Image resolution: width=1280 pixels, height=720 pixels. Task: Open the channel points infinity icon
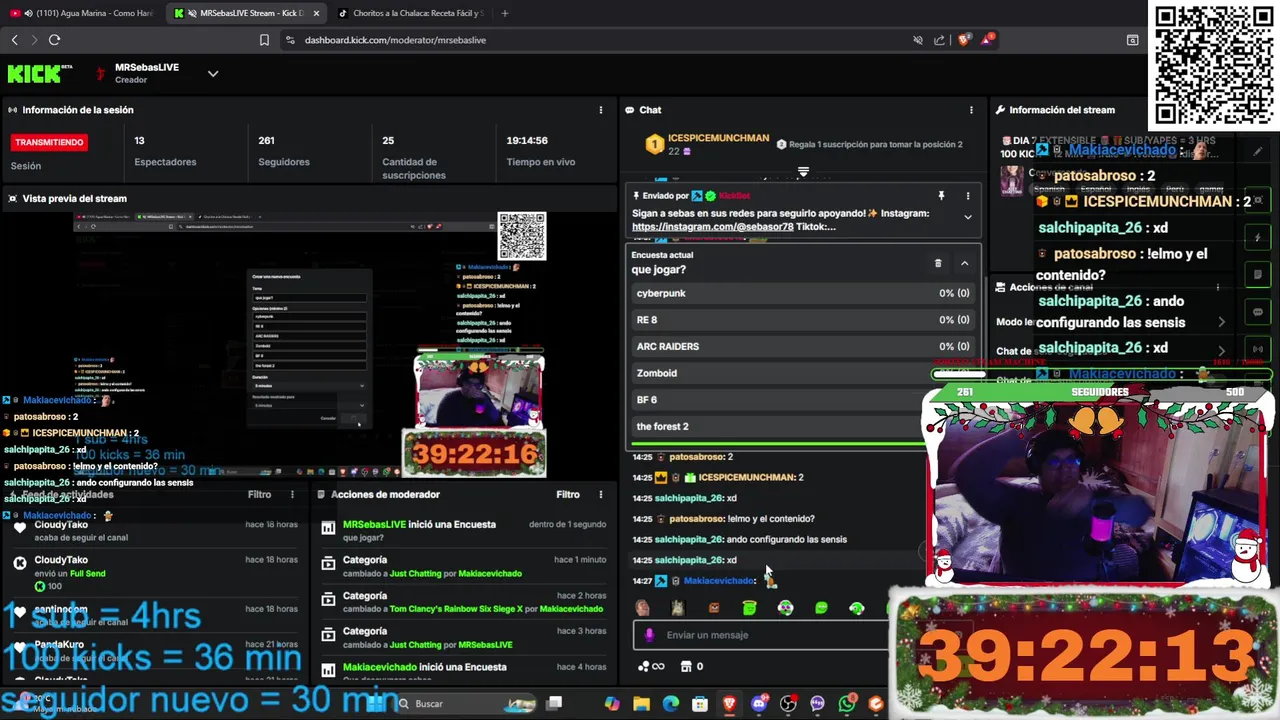656,666
